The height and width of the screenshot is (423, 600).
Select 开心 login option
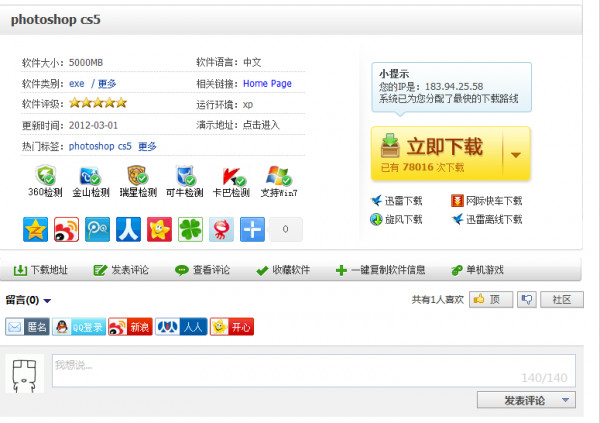click(232, 327)
